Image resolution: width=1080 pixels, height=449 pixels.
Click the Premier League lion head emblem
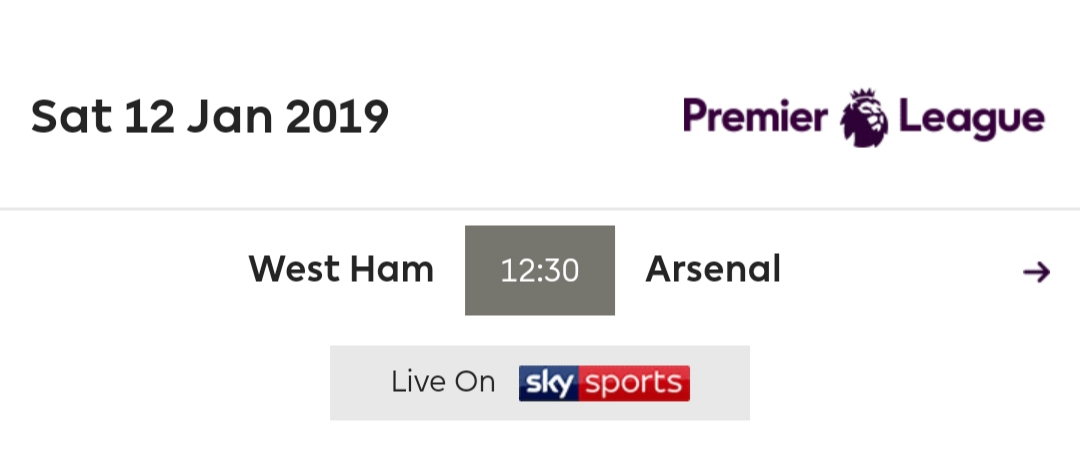(x=864, y=118)
